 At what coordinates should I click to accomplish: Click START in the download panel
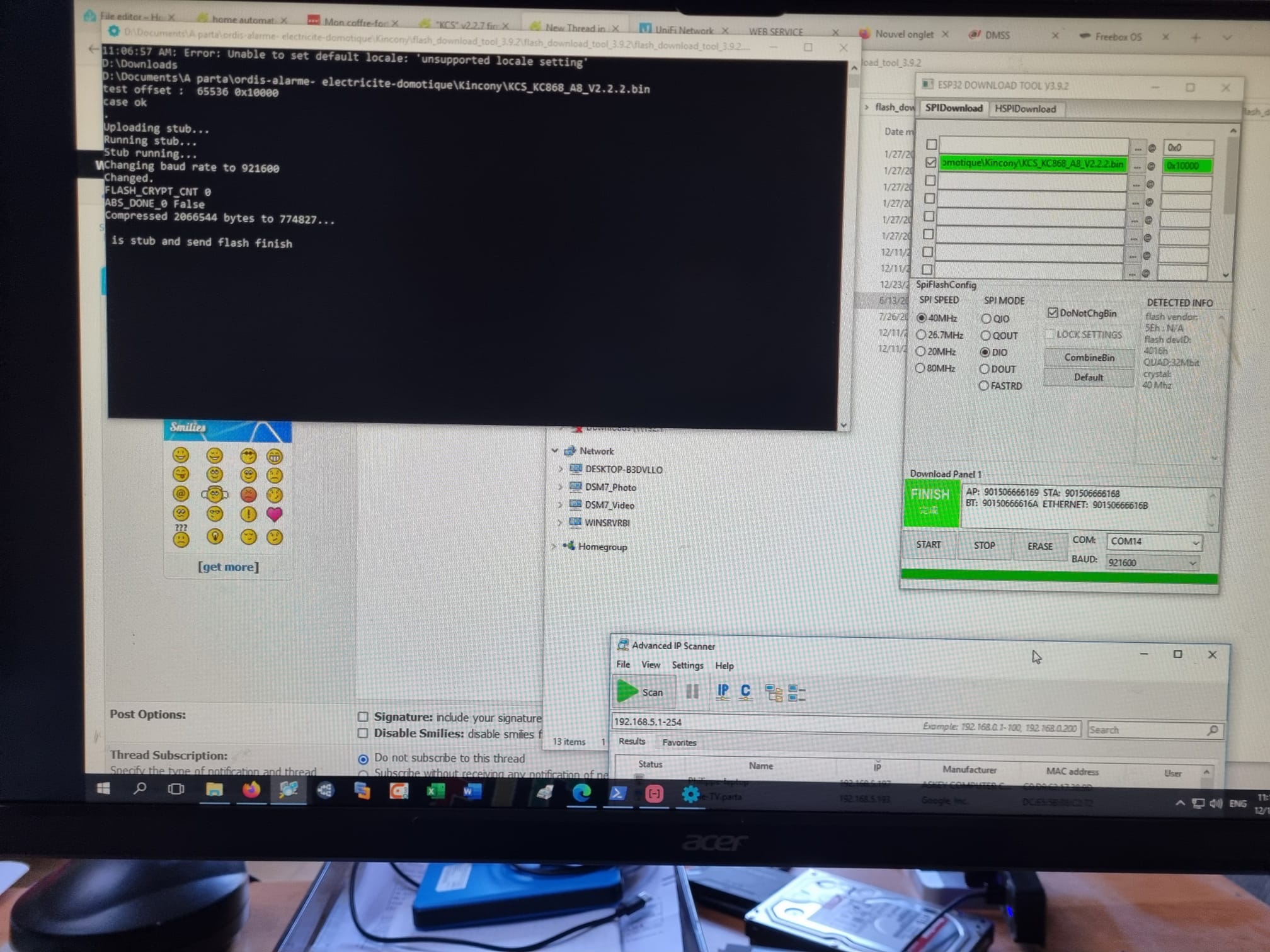tap(929, 545)
